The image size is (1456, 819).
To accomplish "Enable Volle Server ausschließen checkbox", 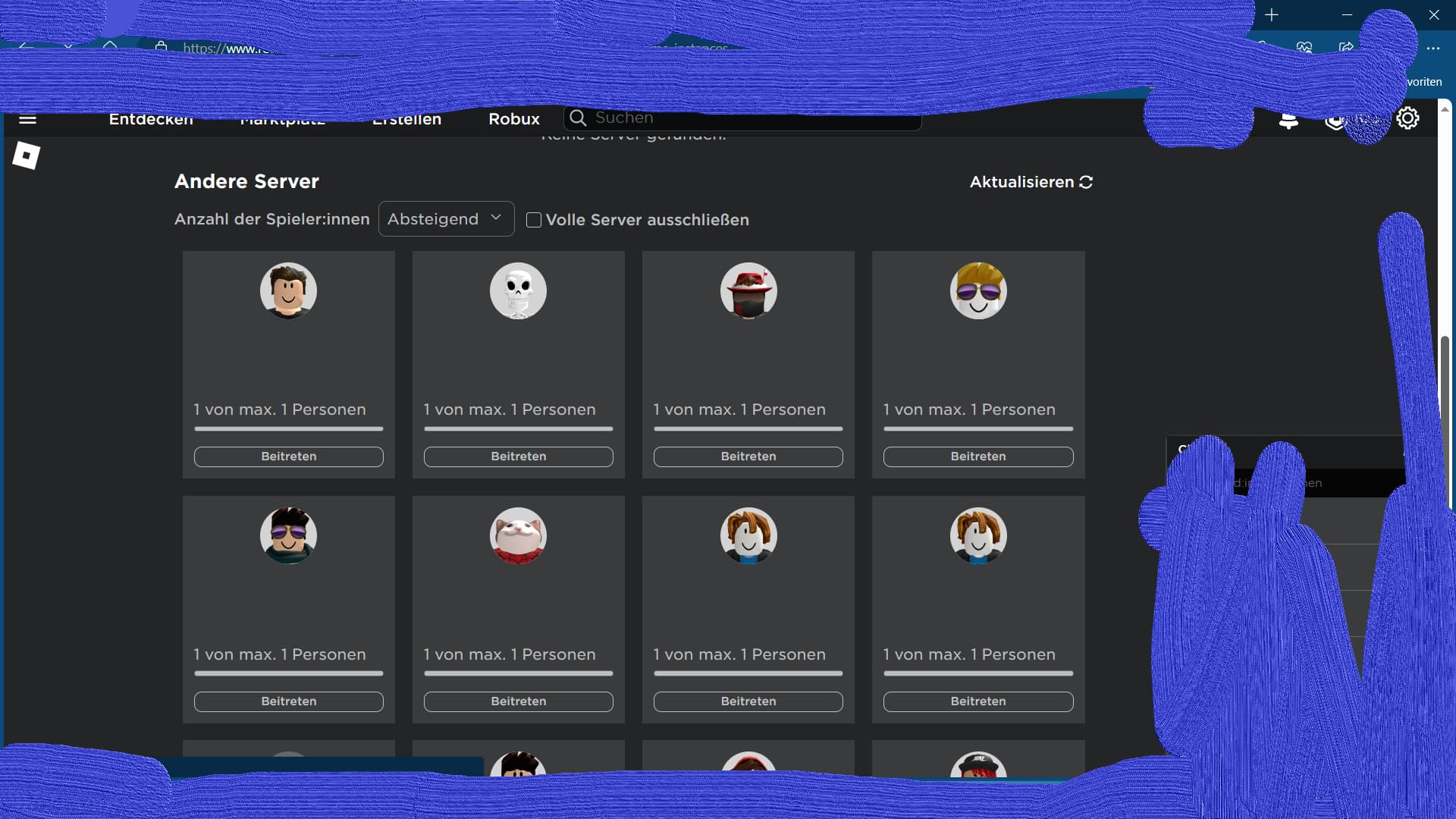I will [x=534, y=220].
